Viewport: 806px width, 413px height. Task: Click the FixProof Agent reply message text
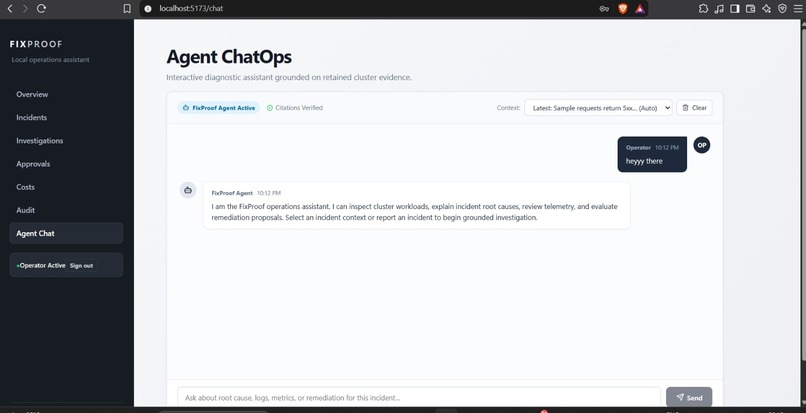tap(415, 212)
